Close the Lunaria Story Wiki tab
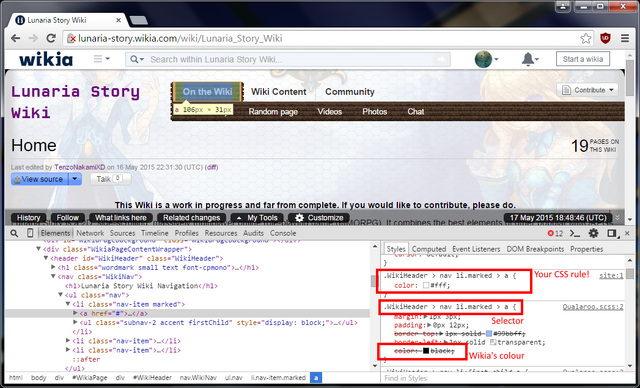 tap(119, 20)
